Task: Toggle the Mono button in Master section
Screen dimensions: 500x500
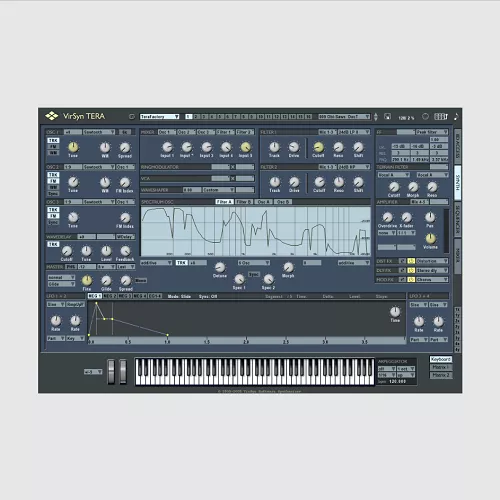Action: [141, 280]
